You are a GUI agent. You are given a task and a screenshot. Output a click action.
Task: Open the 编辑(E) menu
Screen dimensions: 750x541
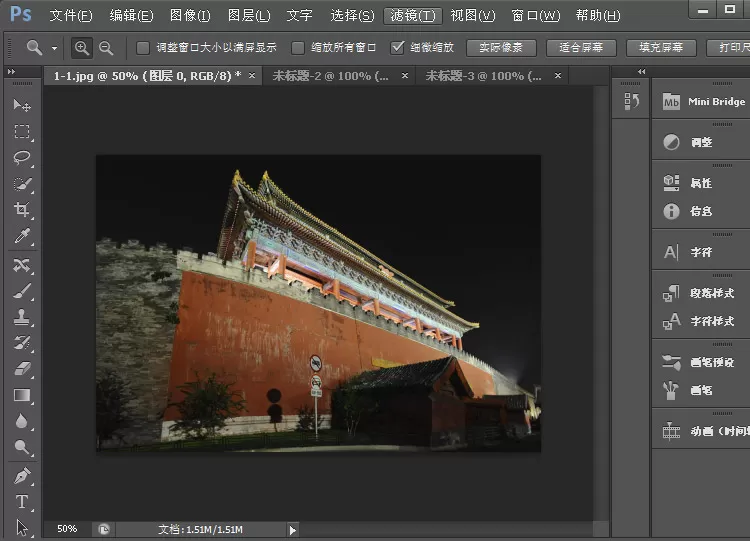click(x=132, y=16)
